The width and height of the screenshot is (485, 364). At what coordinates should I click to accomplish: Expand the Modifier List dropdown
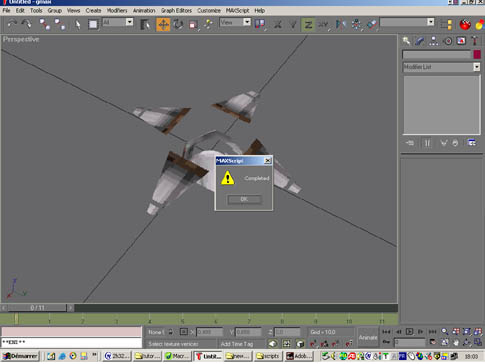476,67
